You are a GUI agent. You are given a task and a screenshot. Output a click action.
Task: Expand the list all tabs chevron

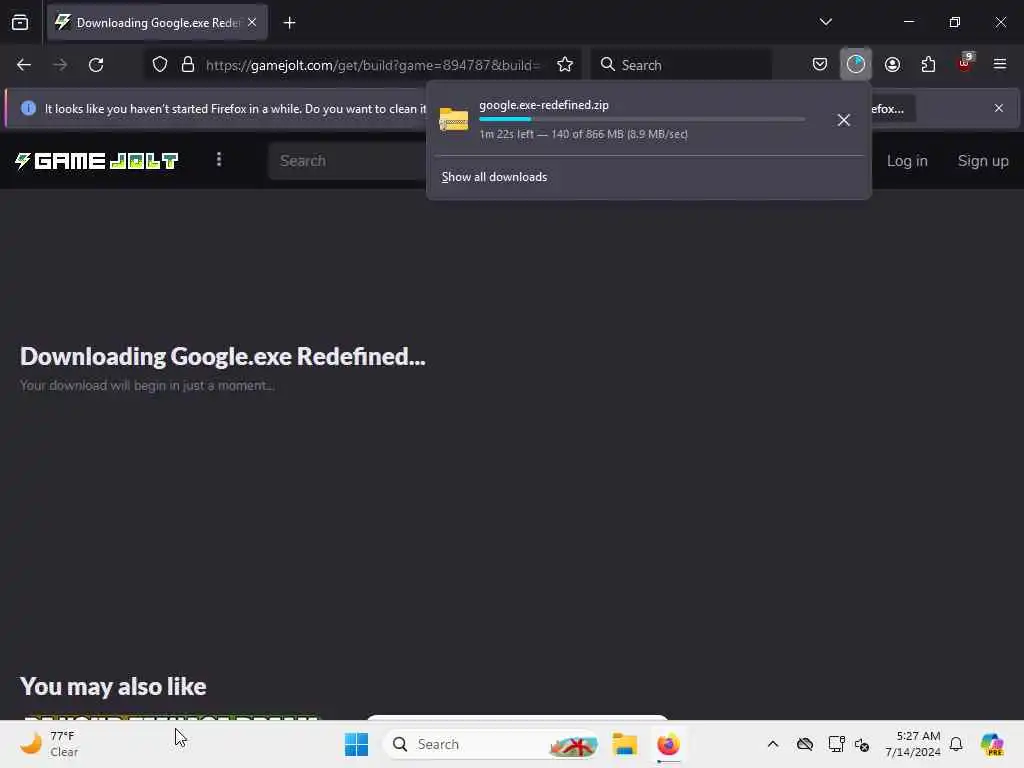click(825, 22)
